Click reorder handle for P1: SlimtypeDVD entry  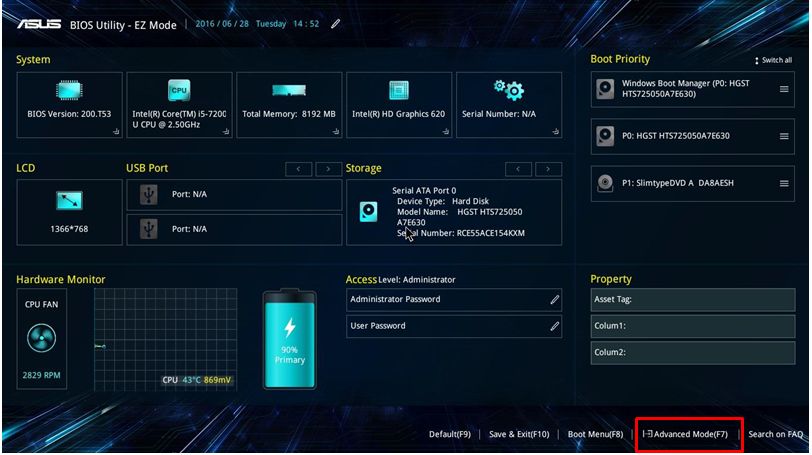(784, 183)
